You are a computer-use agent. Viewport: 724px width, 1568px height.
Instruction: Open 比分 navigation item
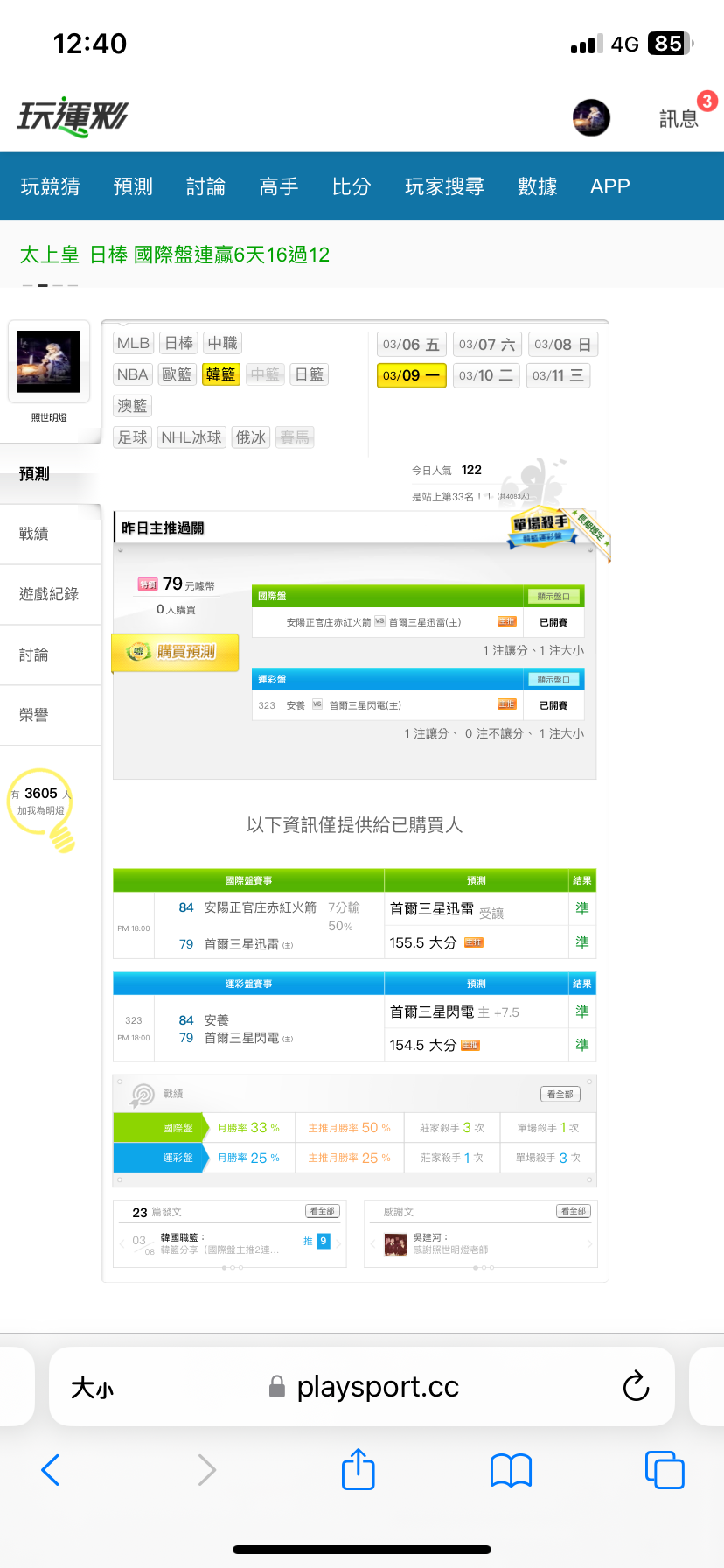352,186
